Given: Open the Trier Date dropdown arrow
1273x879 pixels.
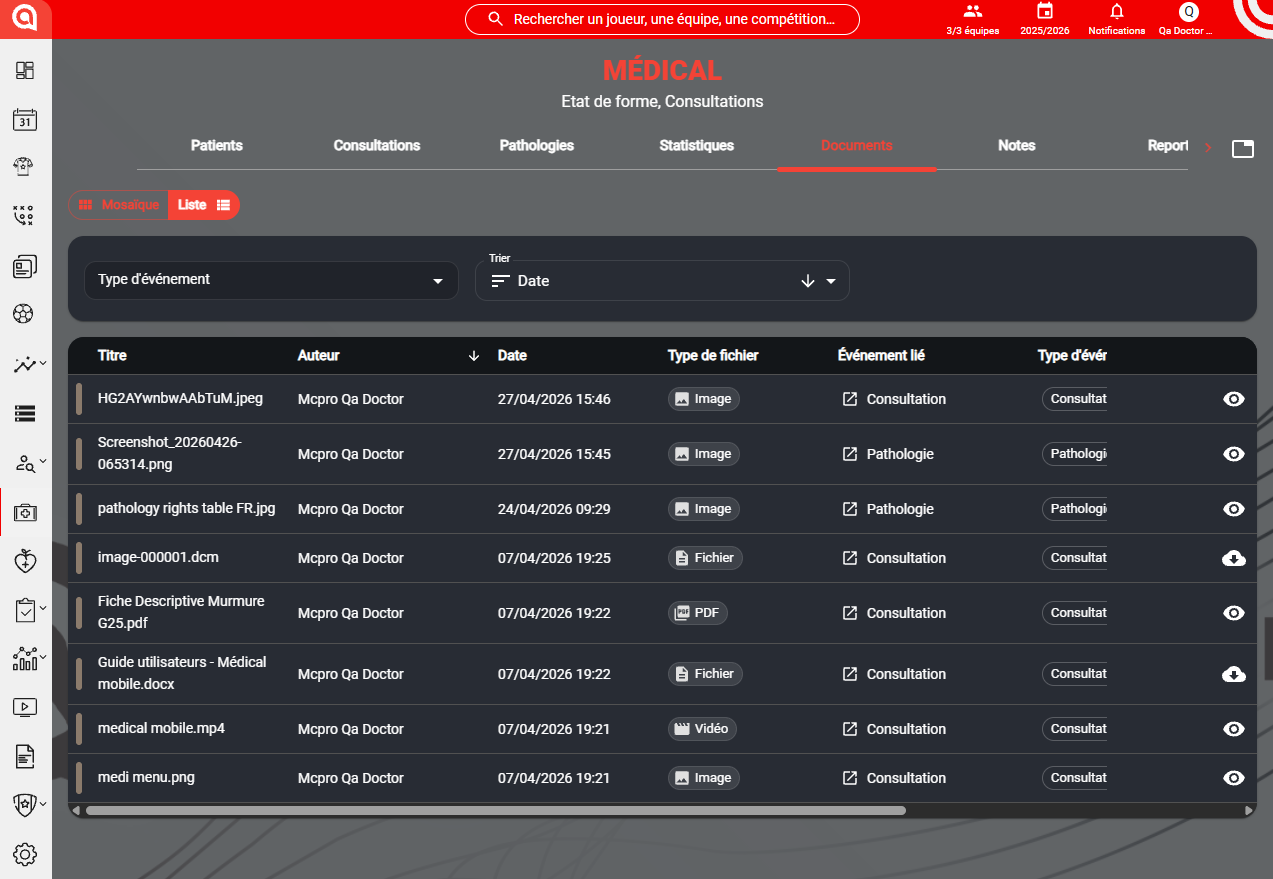Looking at the screenshot, I should (x=831, y=281).
